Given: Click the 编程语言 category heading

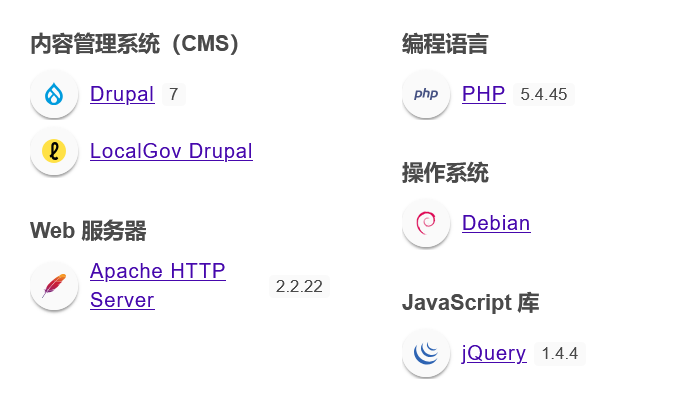Looking at the screenshot, I should 445,44.
